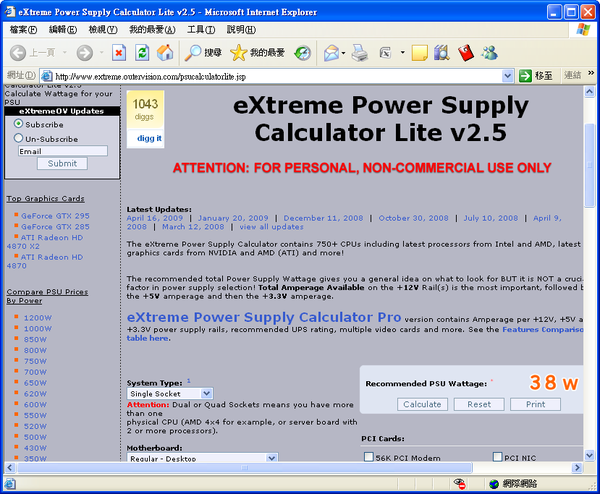Select the Subscribe radio button
Screen dimensions: 600x494
point(18,124)
